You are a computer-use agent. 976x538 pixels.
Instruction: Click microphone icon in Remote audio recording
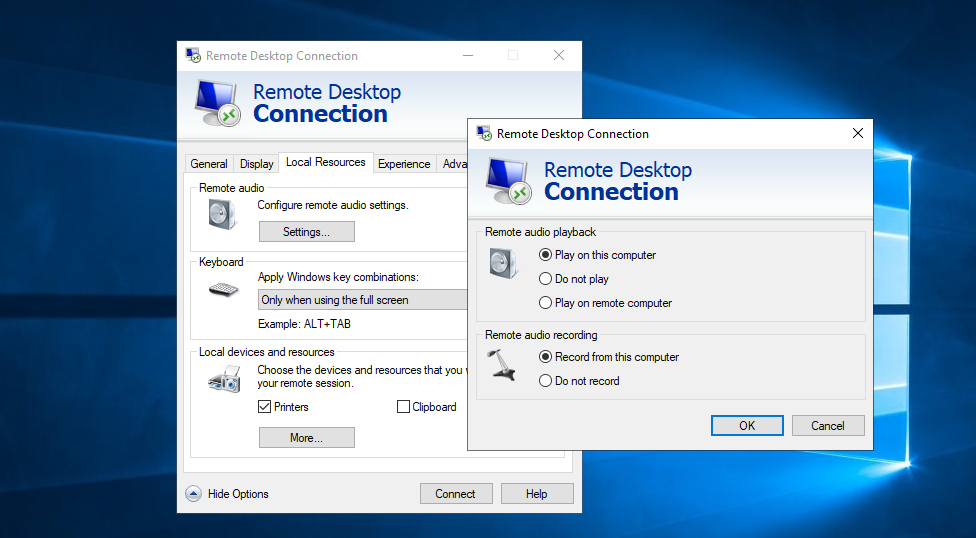click(502, 365)
